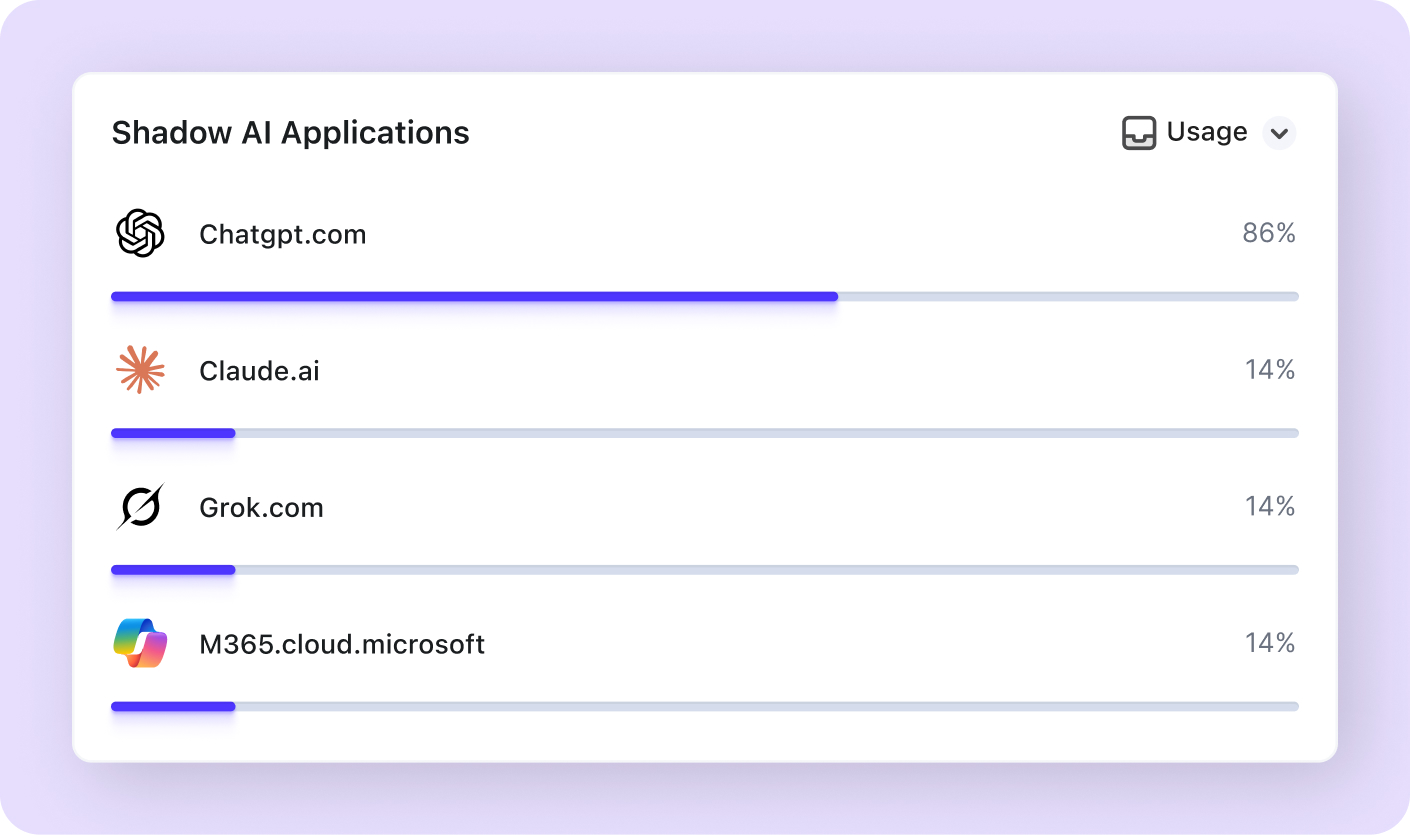Click the 14% value for M365.cloud.microsoft

point(1270,643)
